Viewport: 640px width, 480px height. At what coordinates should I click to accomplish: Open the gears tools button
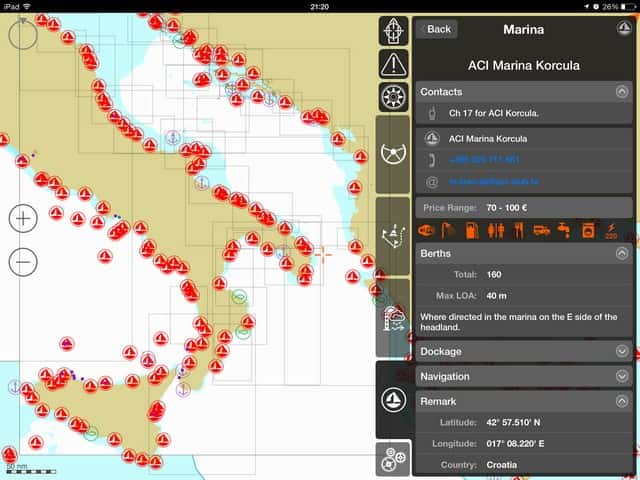tap(393, 459)
